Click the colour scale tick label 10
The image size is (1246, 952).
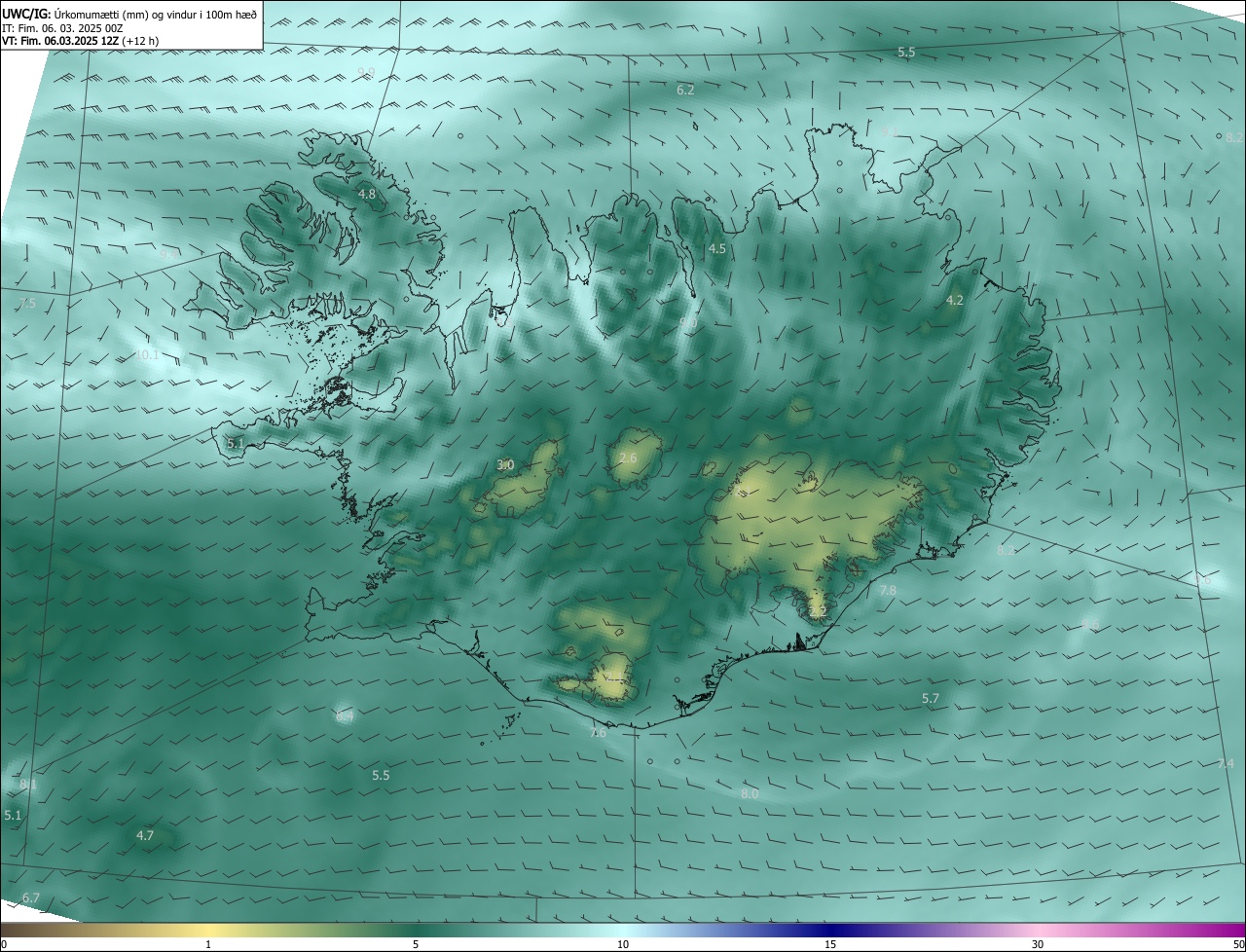click(x=623, y=944)
